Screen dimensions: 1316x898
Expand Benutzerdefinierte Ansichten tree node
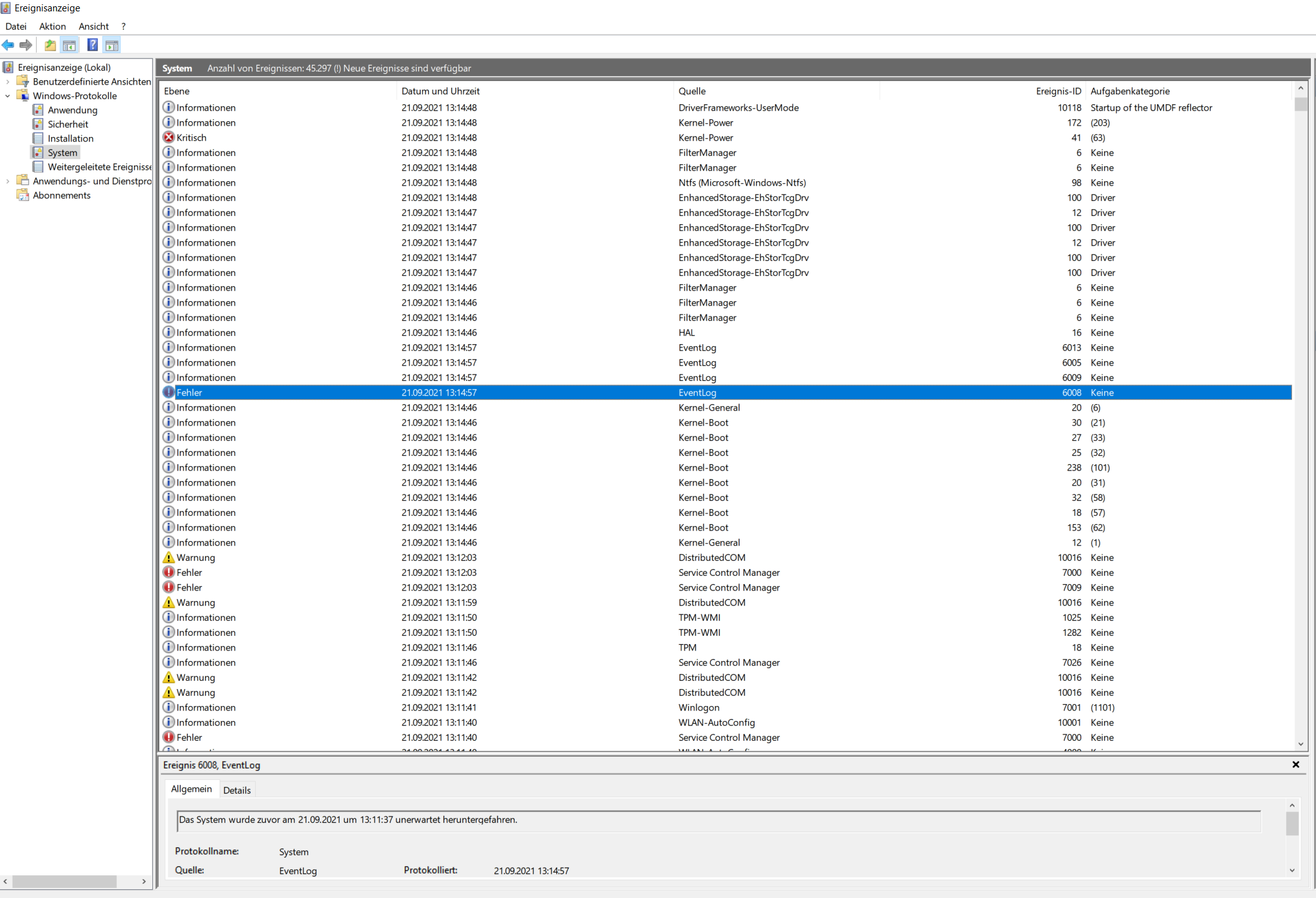click(x=8, y=81)
